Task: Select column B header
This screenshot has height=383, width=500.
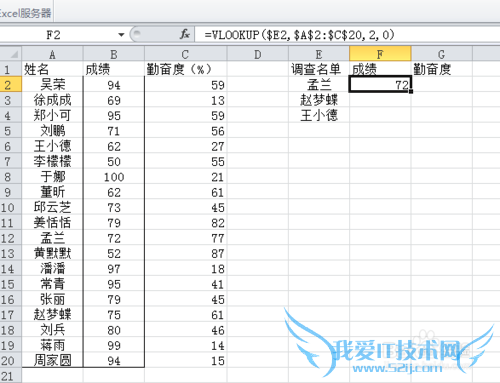Action: (x=114, y=54)
